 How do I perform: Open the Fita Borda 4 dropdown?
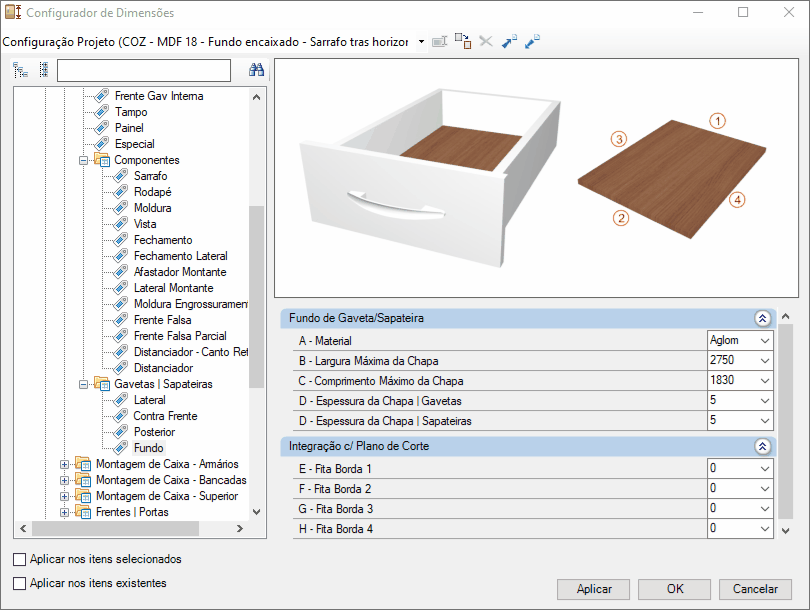click(x=765, y=528)
